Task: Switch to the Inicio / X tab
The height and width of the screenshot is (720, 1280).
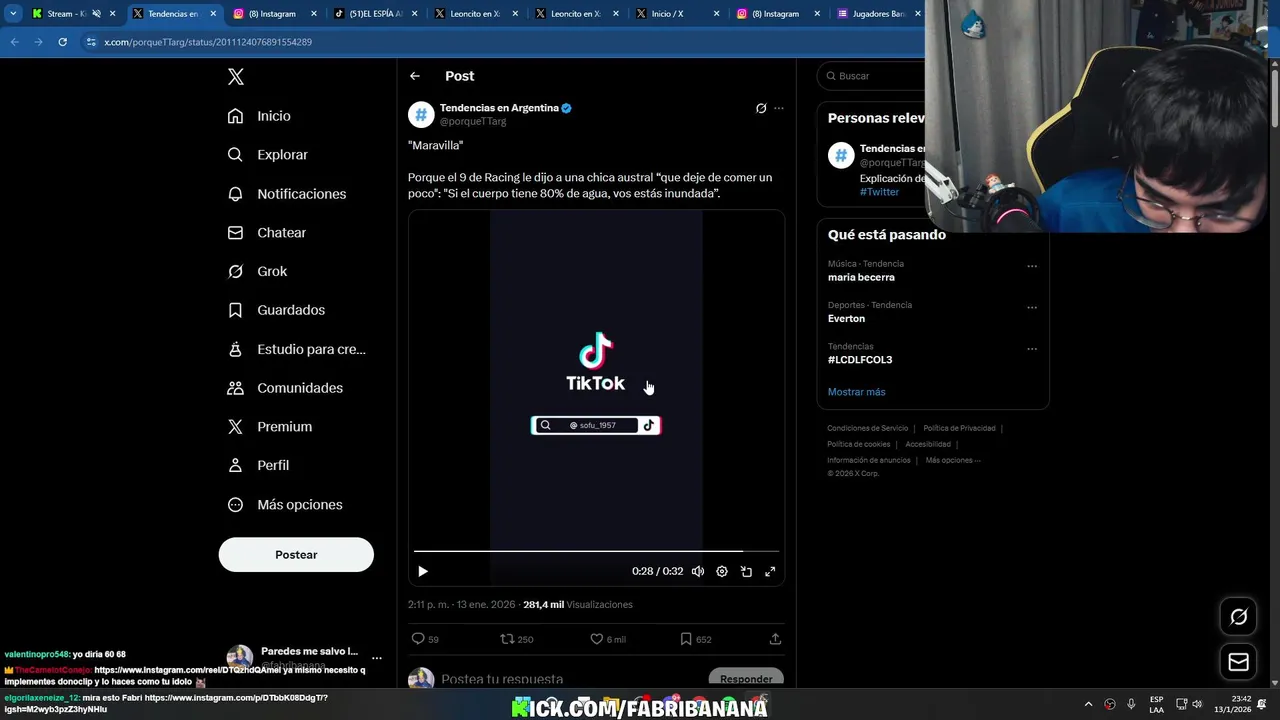Action: click(677, 14)
